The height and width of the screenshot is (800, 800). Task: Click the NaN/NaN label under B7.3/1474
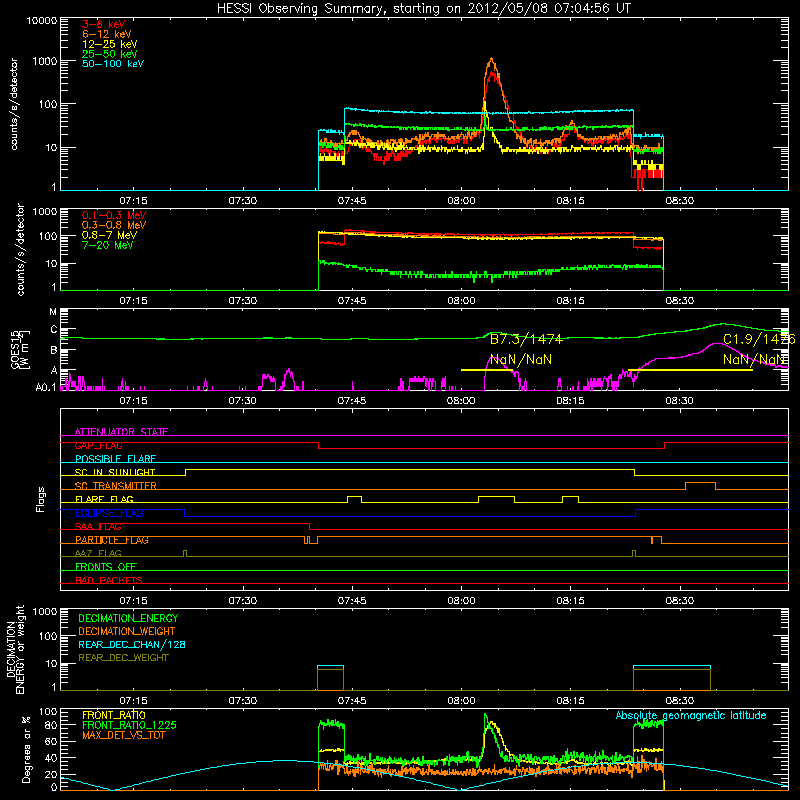tap(520, 359)
